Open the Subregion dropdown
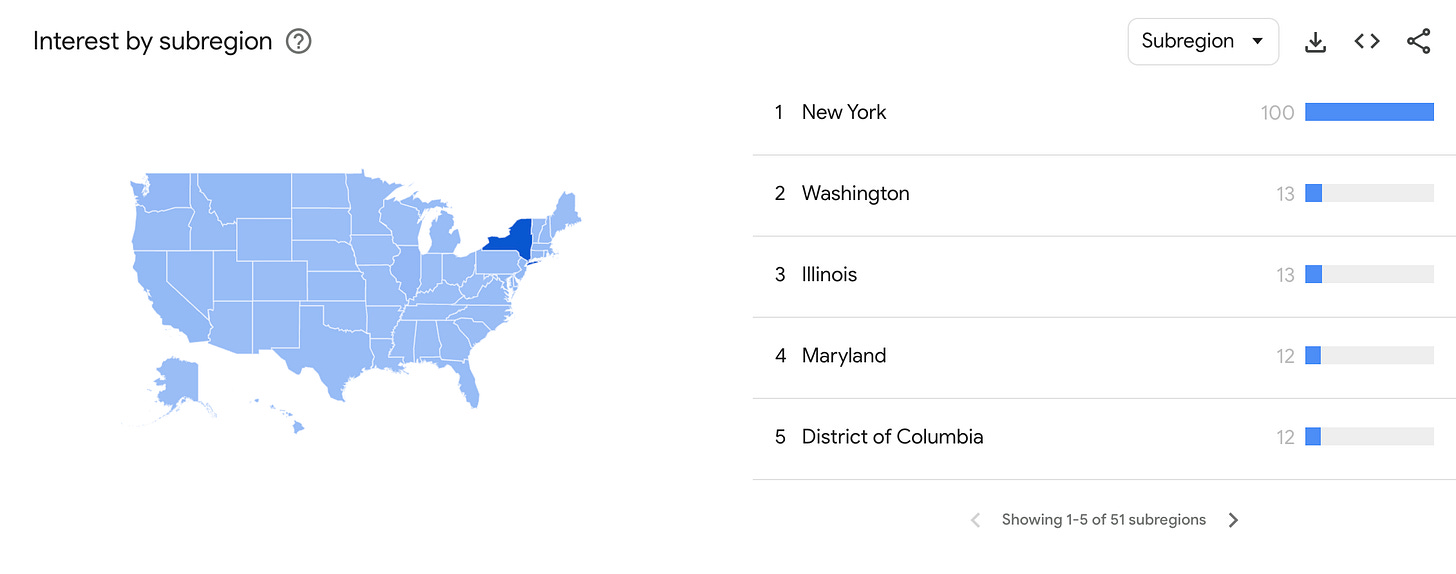This screenshot has height=574, width=1456. [1203, 41]
